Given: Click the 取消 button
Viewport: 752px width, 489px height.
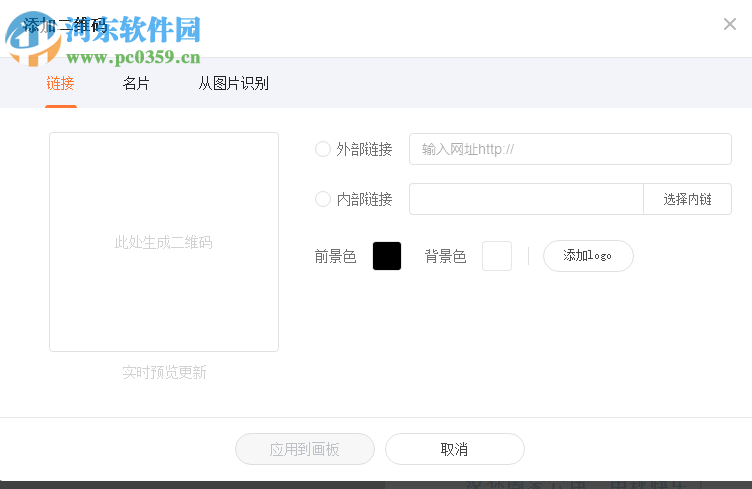Looking at the screenshot, I should click(x=455, y=449).
